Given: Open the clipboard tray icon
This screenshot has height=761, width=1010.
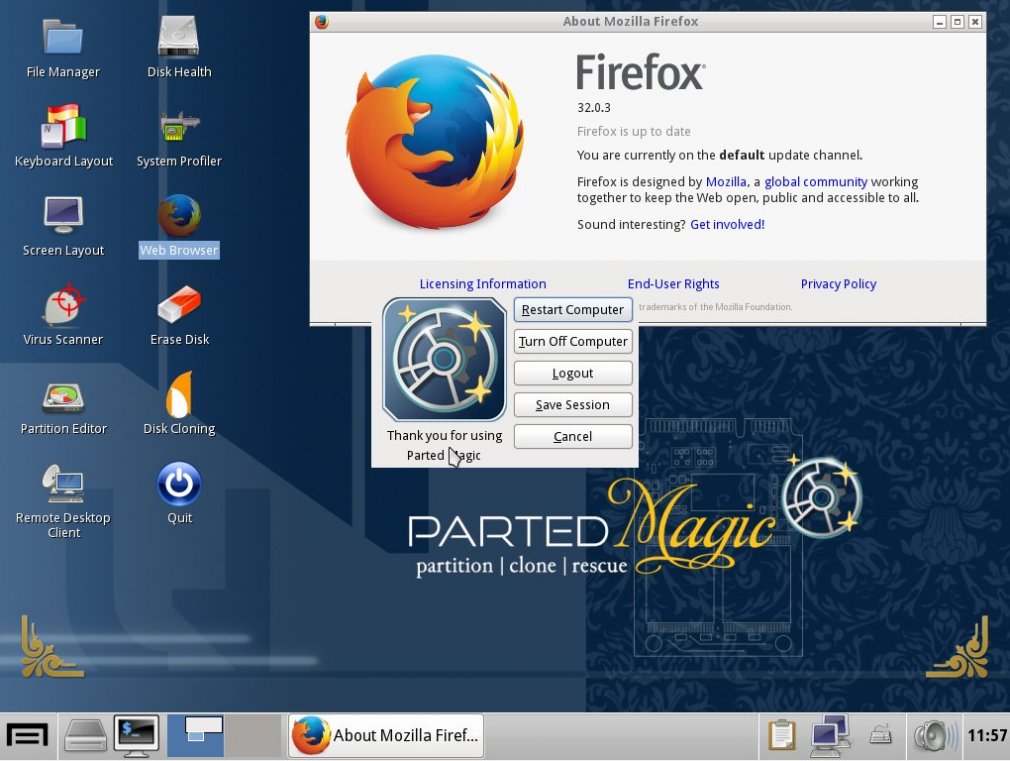Looking at the screenshot, I should coord(781,735).
